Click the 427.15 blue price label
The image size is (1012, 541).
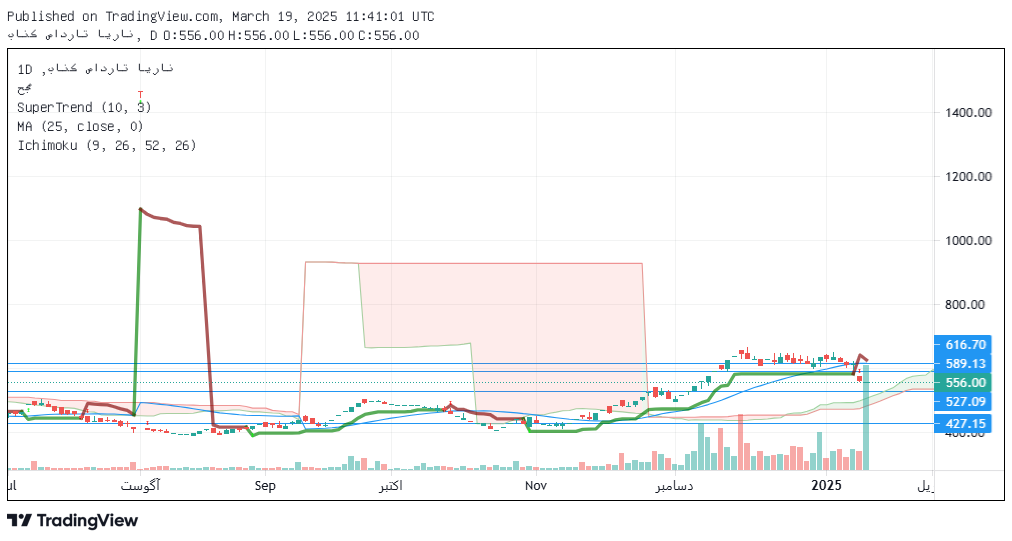click(962, 424)
